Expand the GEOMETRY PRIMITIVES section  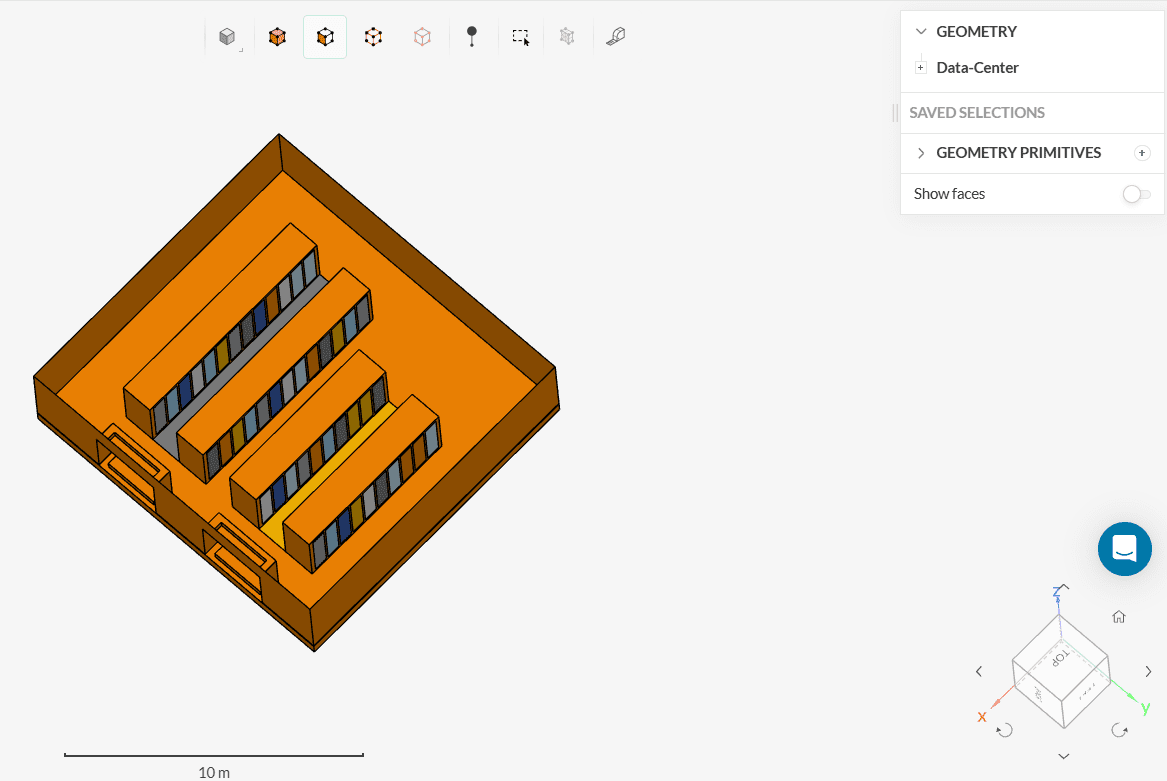pos(921,153)
